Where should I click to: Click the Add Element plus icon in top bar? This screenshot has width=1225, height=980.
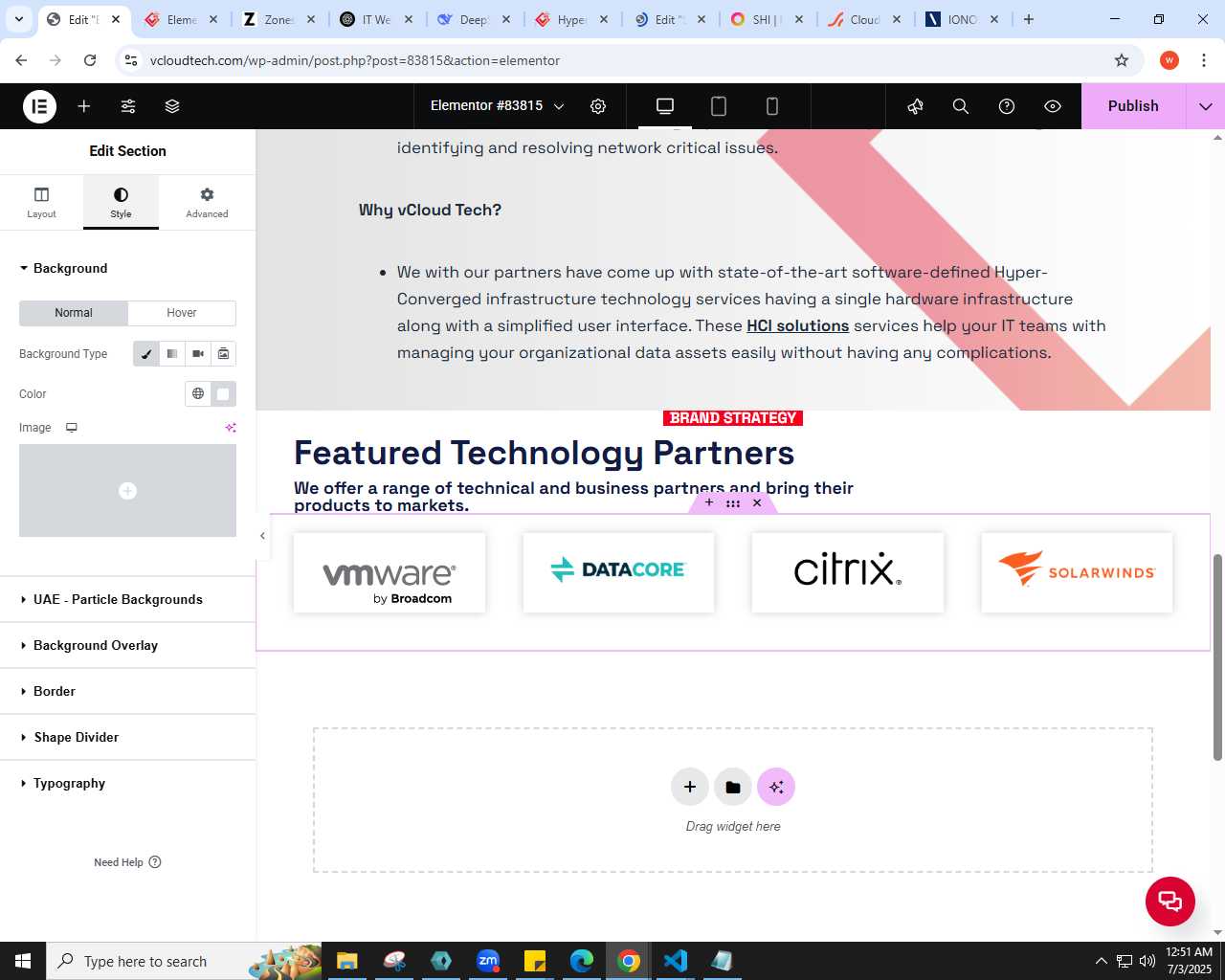[84, 106]
